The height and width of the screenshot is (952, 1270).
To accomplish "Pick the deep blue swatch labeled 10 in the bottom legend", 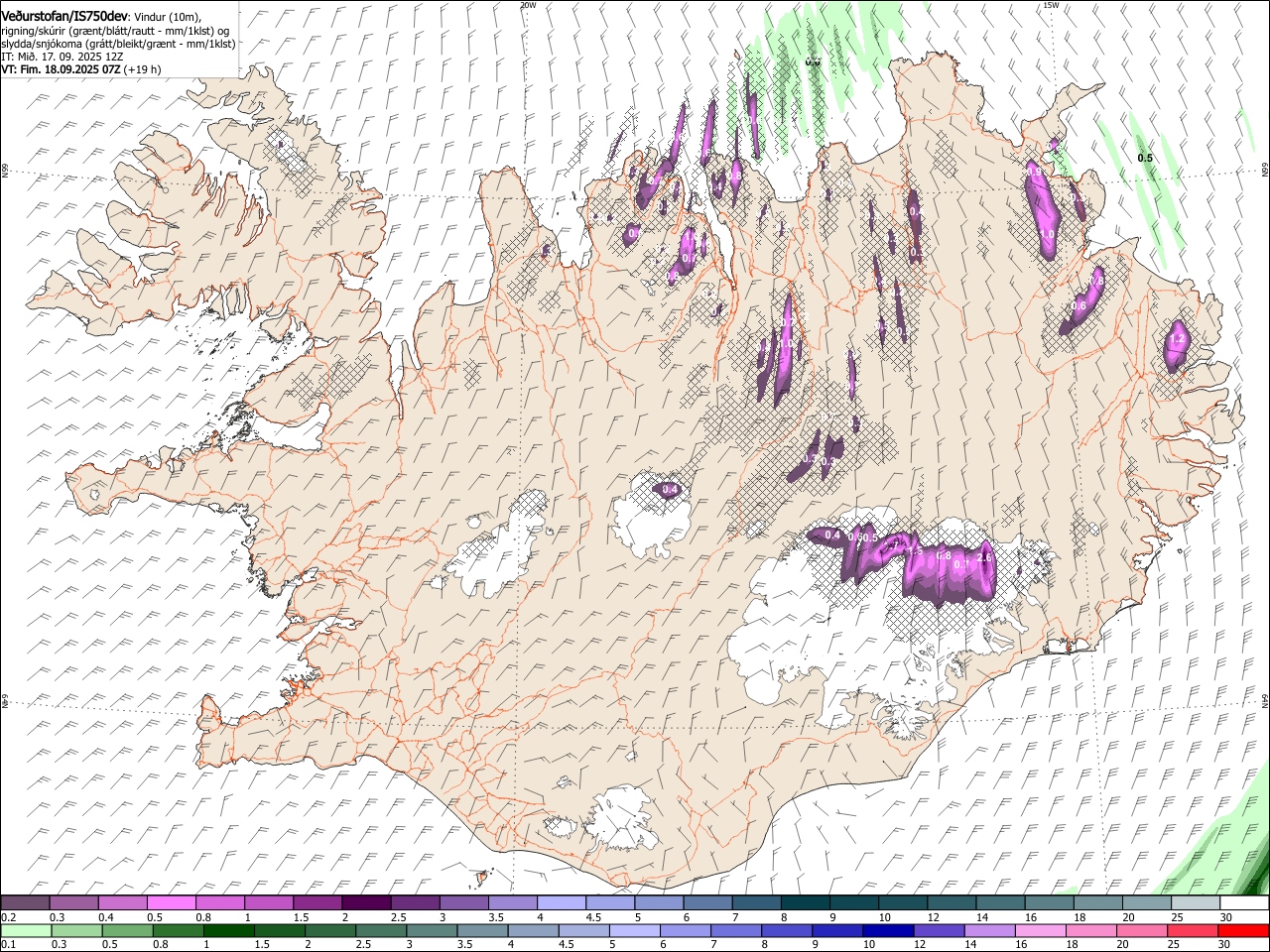I will [888, 931].
